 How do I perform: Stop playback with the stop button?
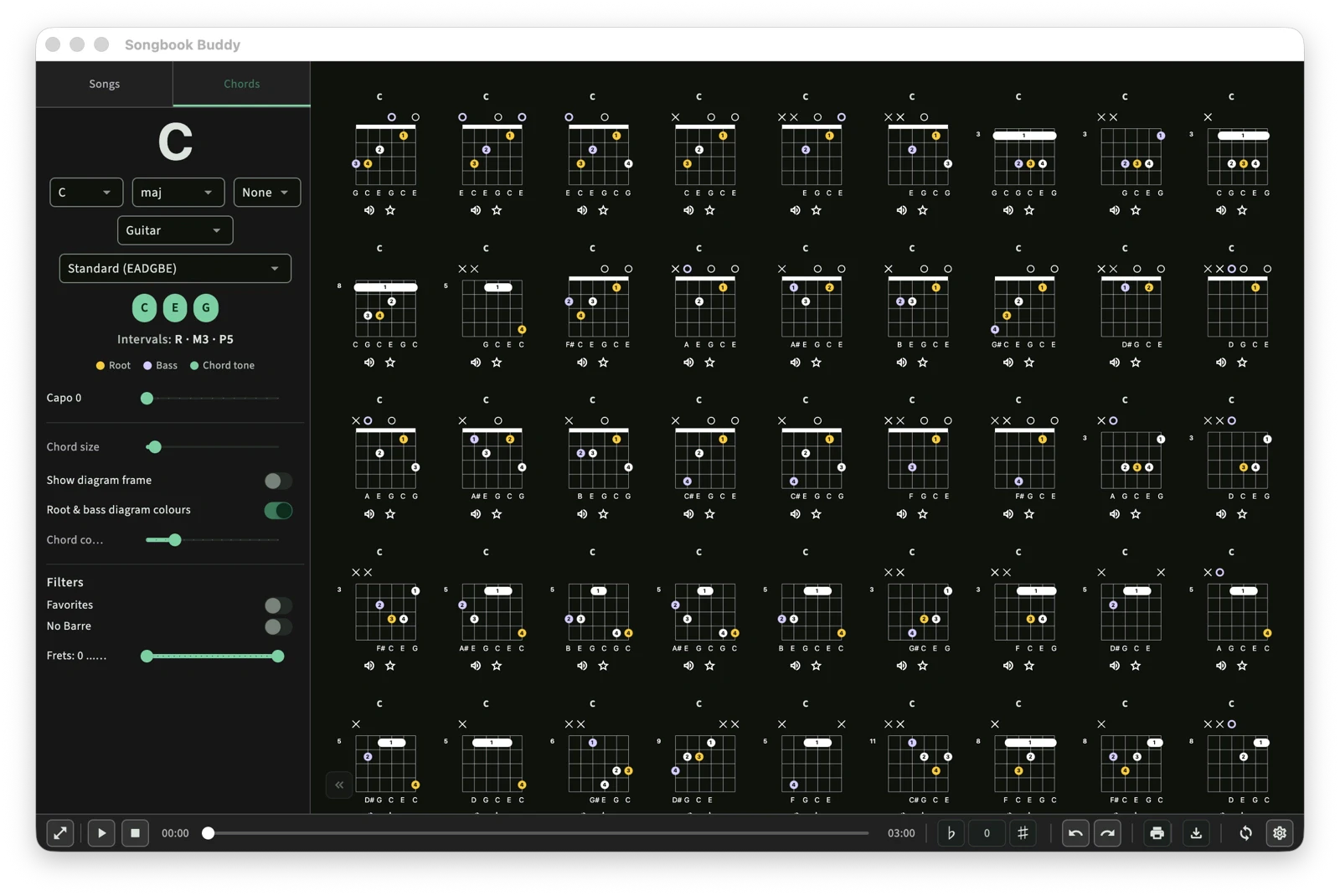click(x=135, y=833)
